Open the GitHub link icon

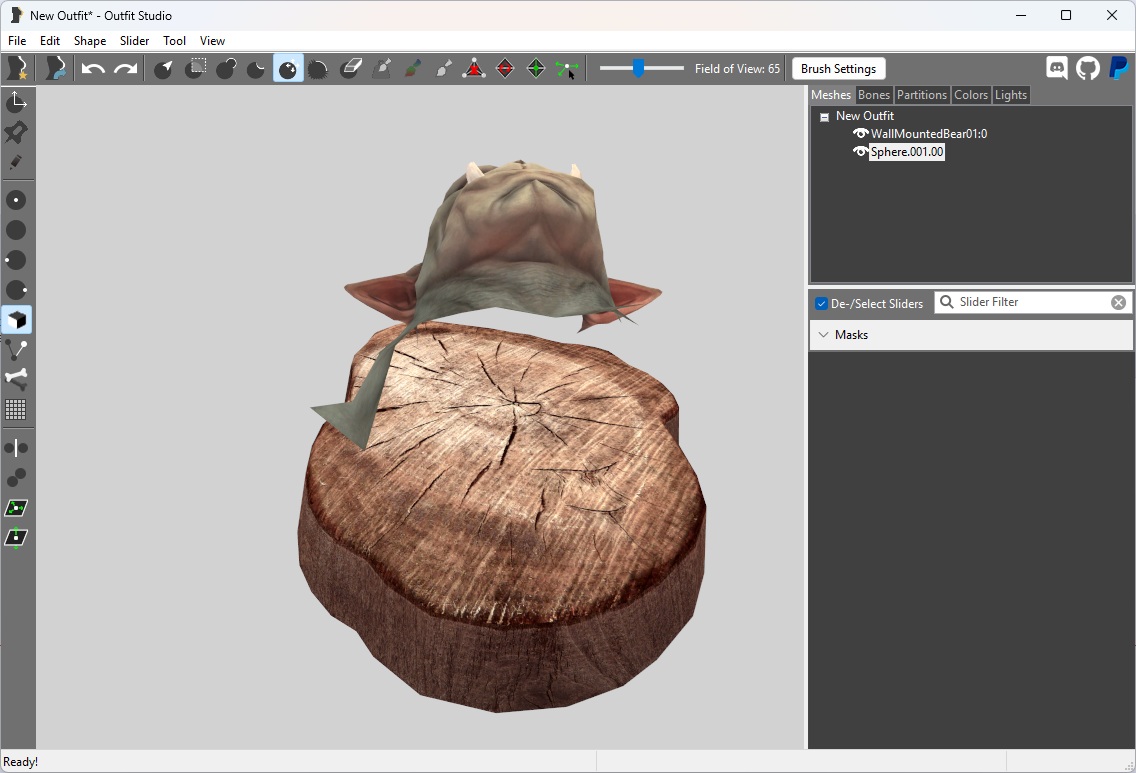[x=1087, y=68]
